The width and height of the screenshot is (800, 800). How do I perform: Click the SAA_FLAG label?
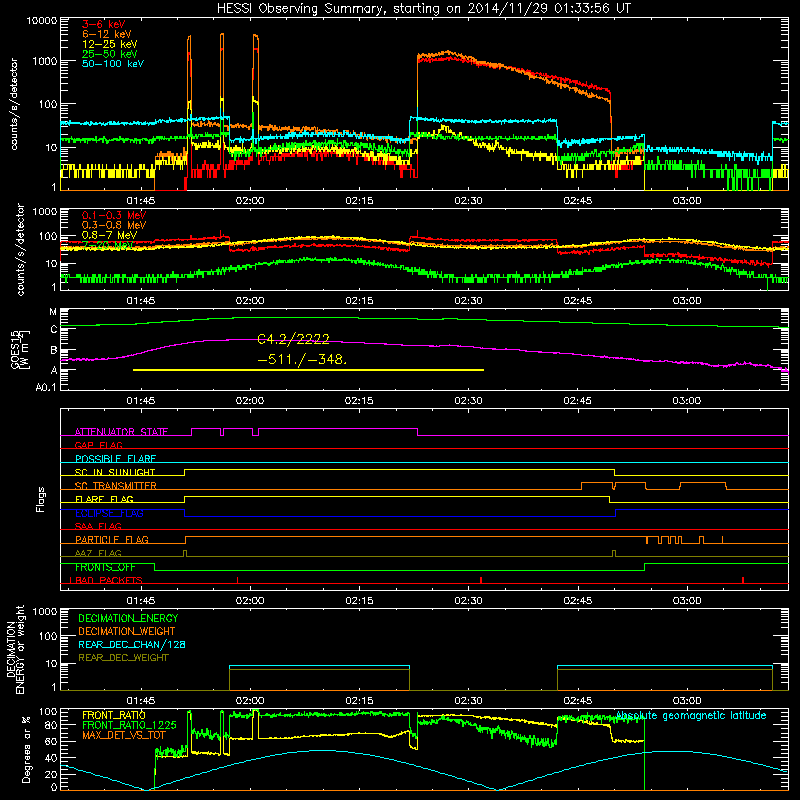click(98, 526)
